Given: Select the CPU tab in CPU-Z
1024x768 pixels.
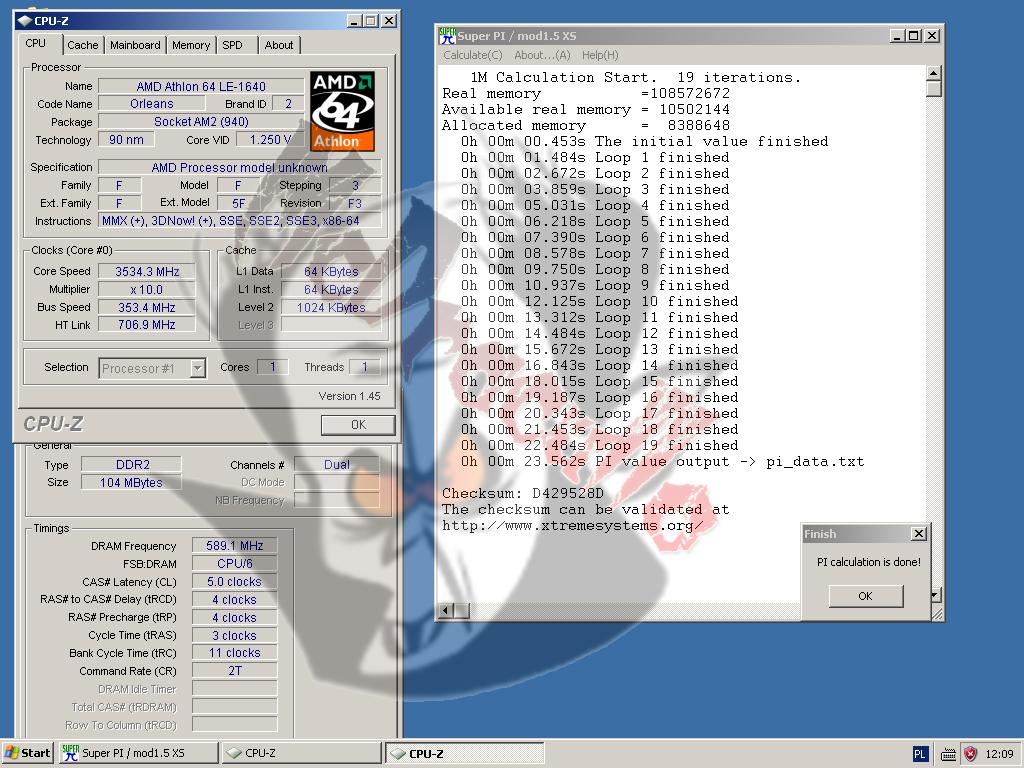Looking at the screenshot, I should coord(36,44).
